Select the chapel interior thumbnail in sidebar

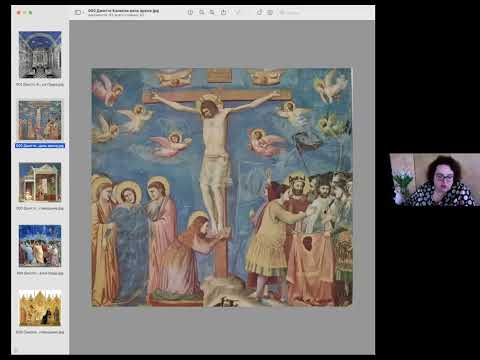pyautogui.click(x=40, y=55)
